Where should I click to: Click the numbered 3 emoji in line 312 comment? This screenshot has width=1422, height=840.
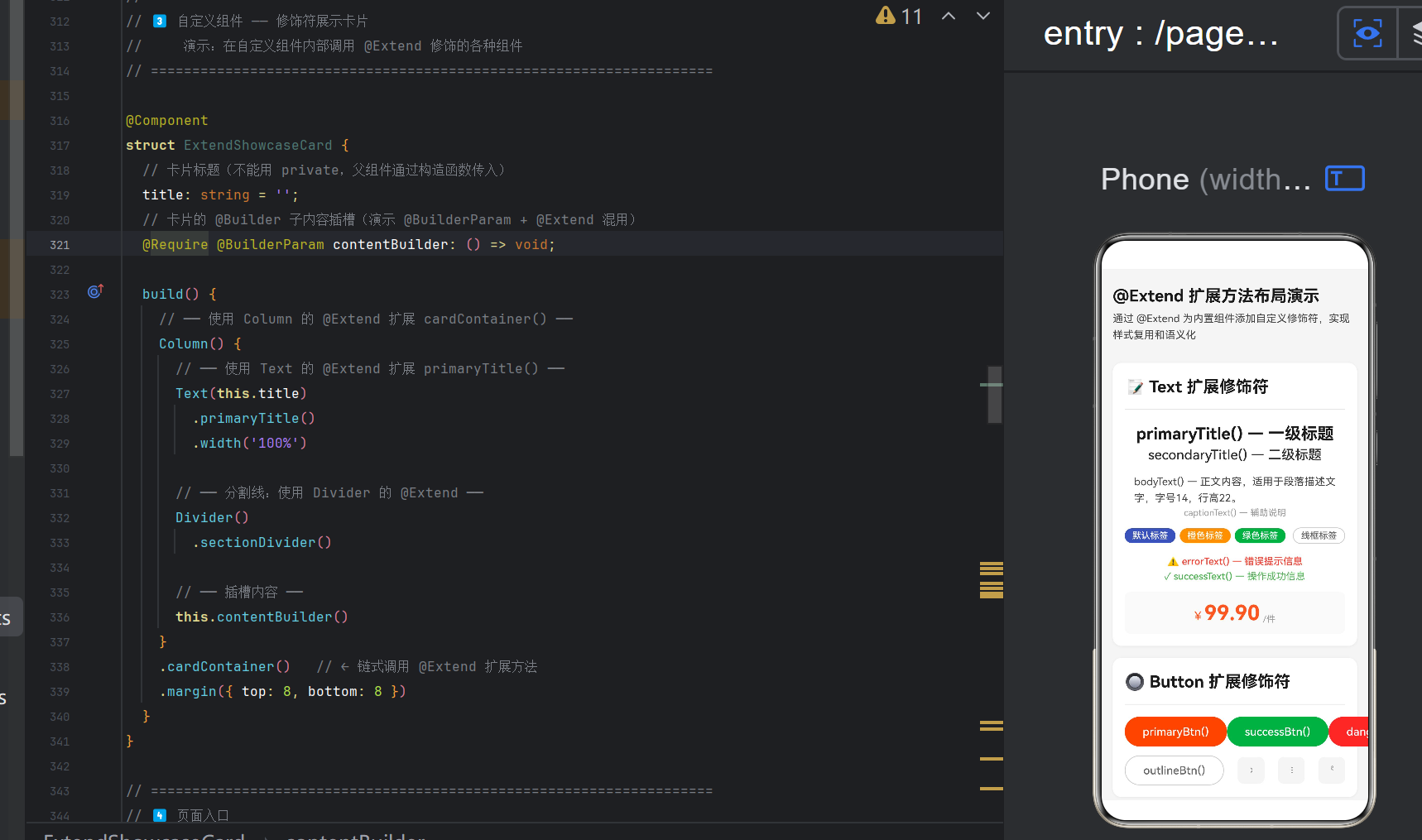(x=160, y=21)
